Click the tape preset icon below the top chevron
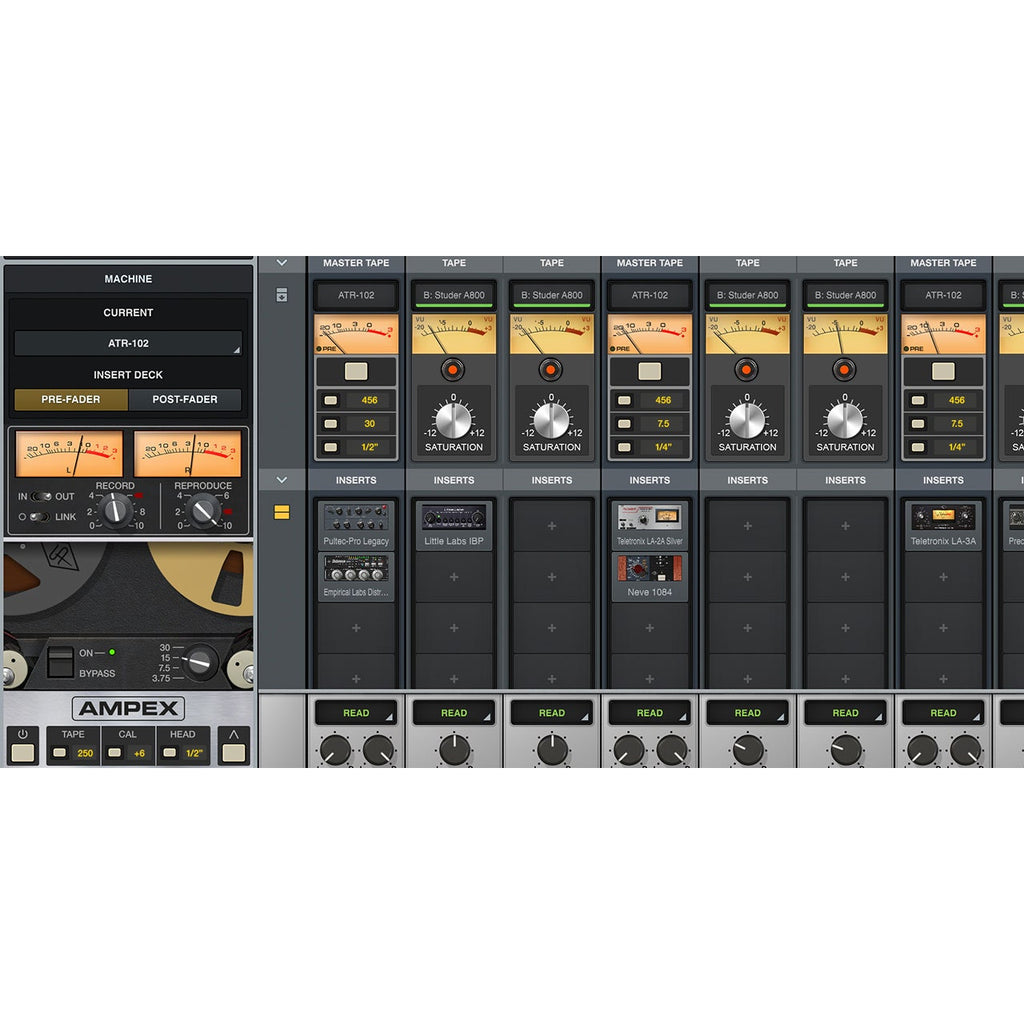1024x1024 pixels. 281,295
